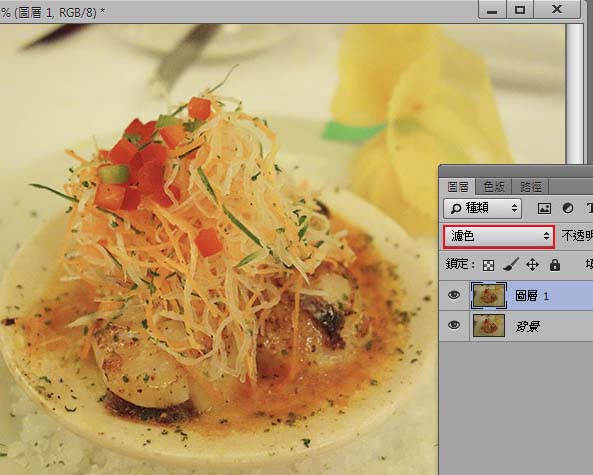This screenshot has width=593, height=475.
Task: Click the vertical scrollbar of the image window
Action: pyautogui.click(x=574, y=94)
